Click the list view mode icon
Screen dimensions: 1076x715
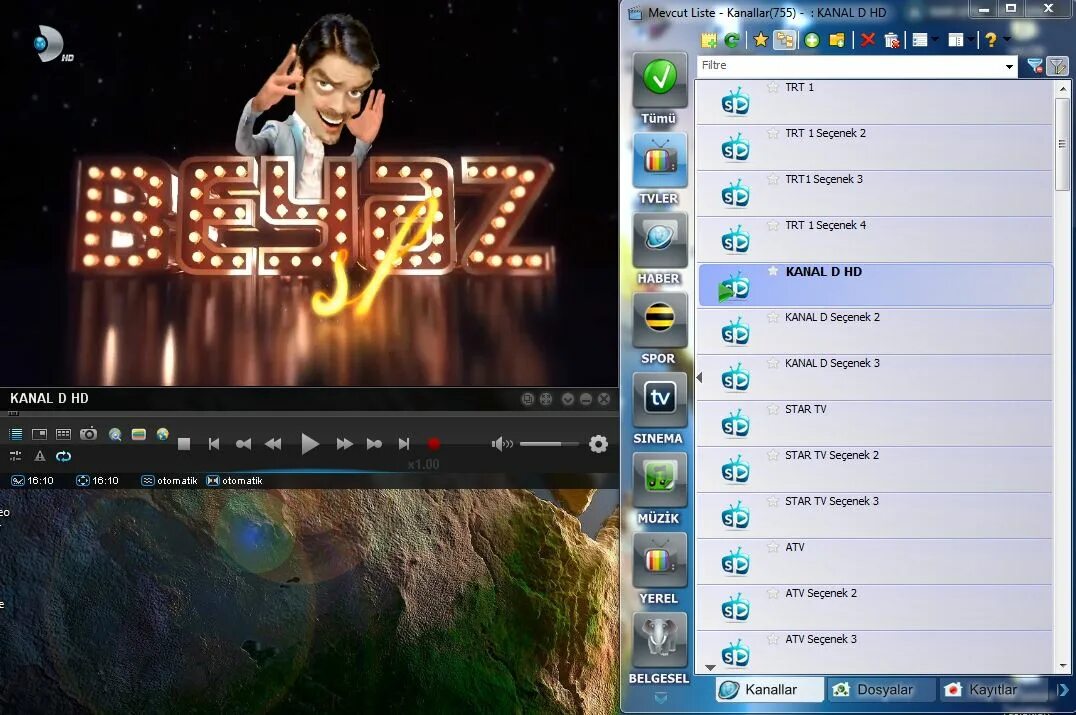click(x=920, y=40)
